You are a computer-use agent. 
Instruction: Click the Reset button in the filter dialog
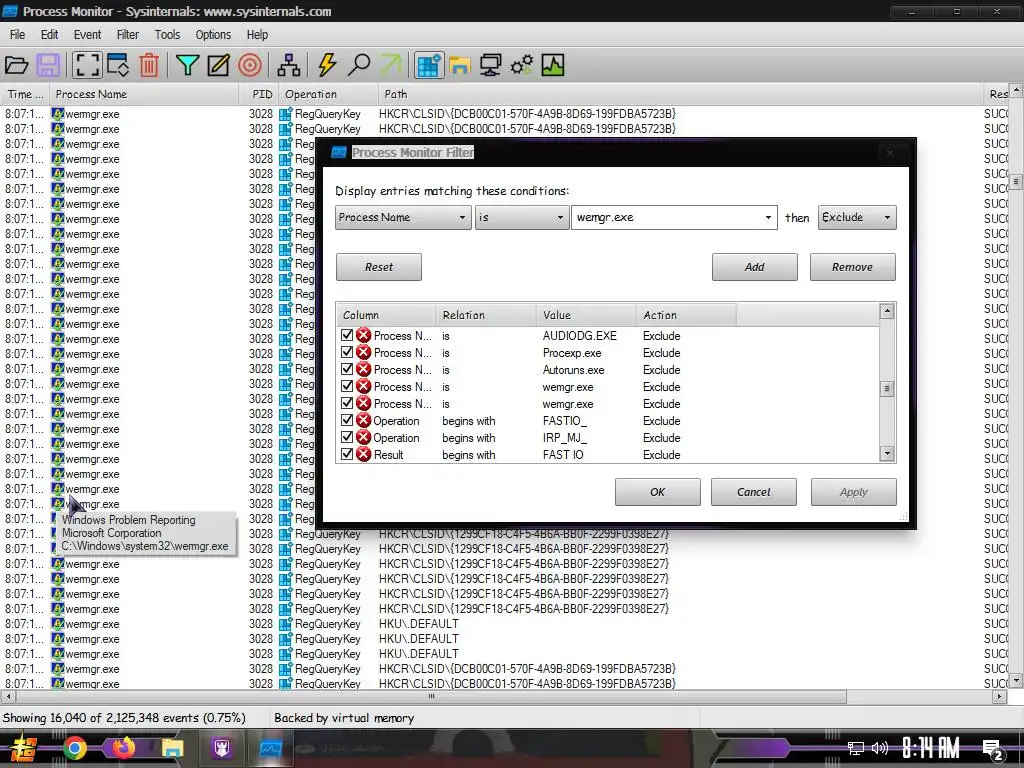(x=379, y=267)
